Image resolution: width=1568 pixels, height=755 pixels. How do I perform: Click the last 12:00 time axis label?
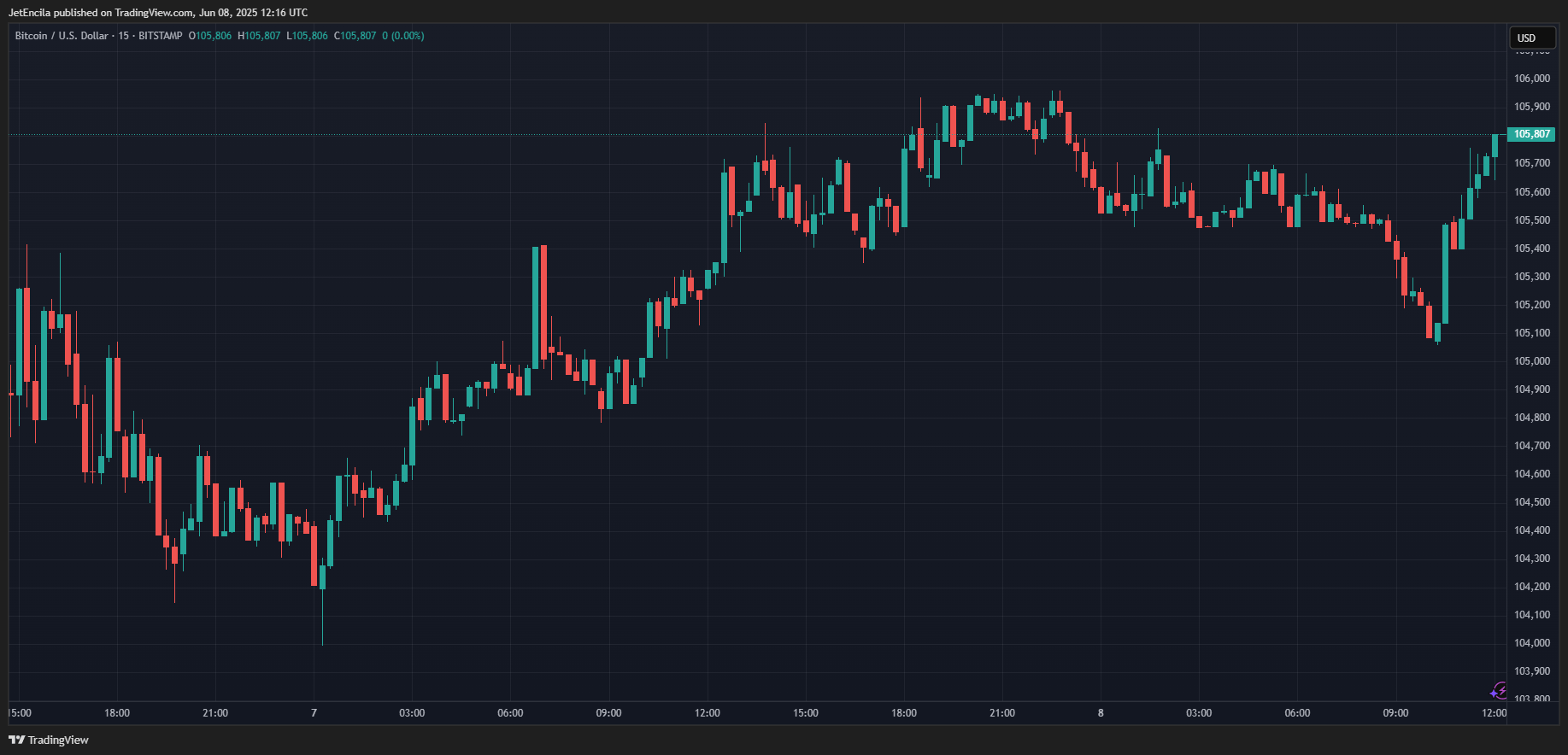[1495, 713]
